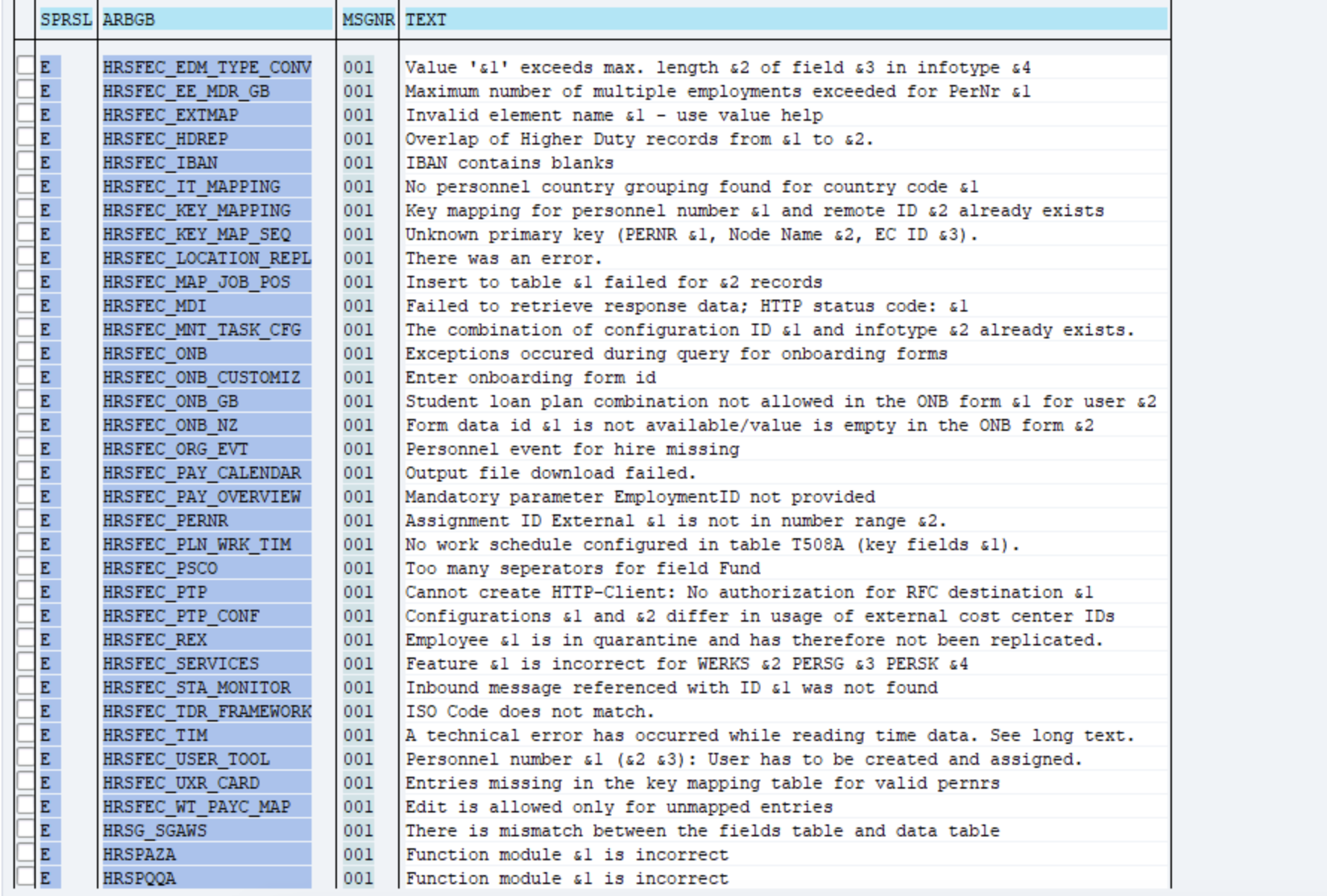Click the ARBGB column header
The height and width of the screenshot is (896, 1327).
(217, 20)
